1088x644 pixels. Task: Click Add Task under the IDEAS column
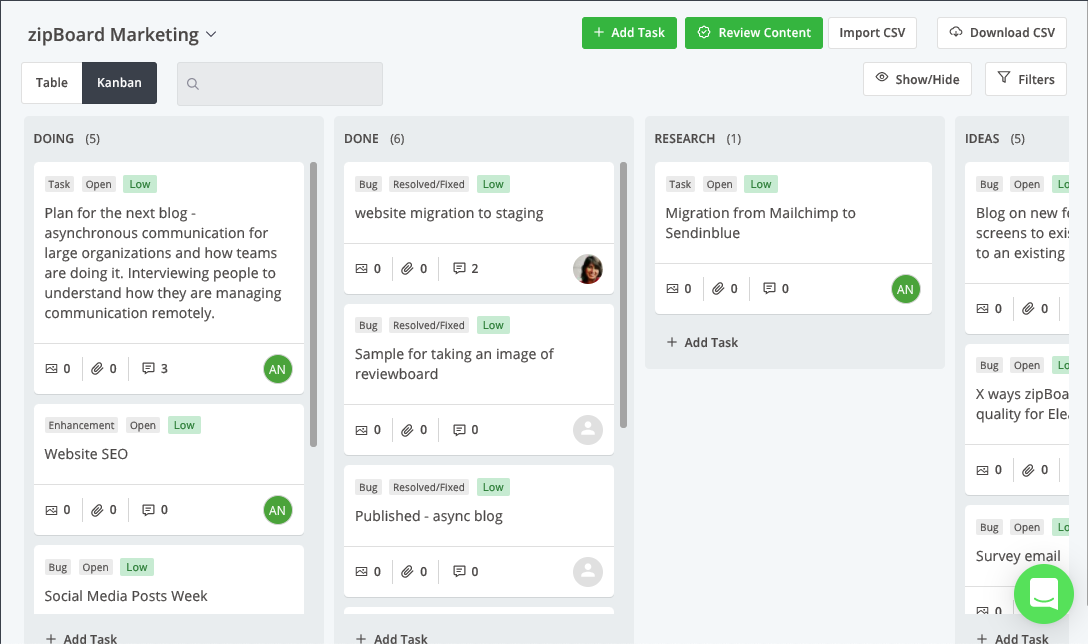pyautogui.click(x=1012, y=638)
